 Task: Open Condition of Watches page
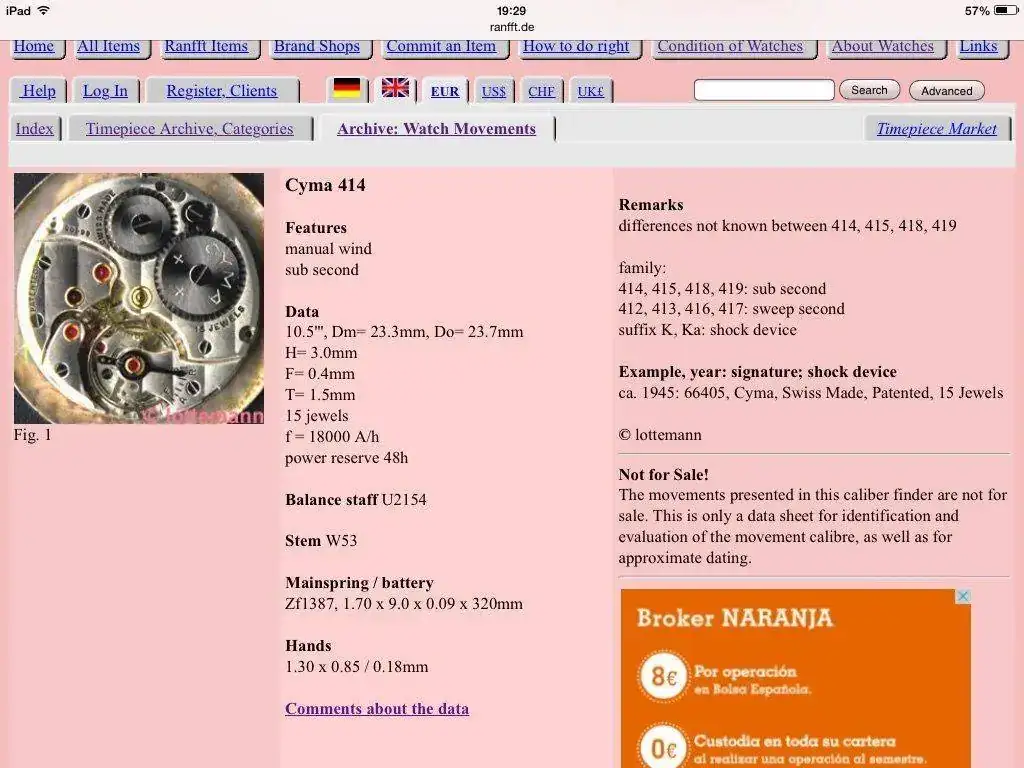pos(730,46)
